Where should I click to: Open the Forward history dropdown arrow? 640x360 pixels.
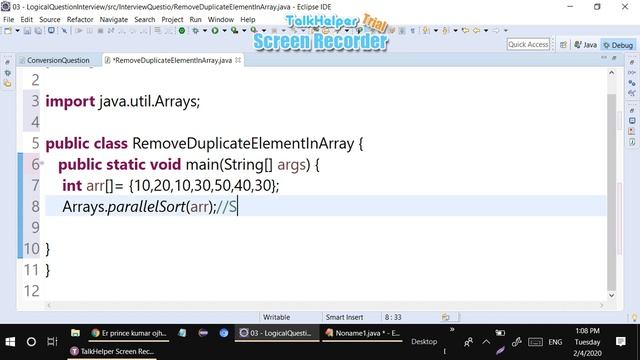point(506,31)
